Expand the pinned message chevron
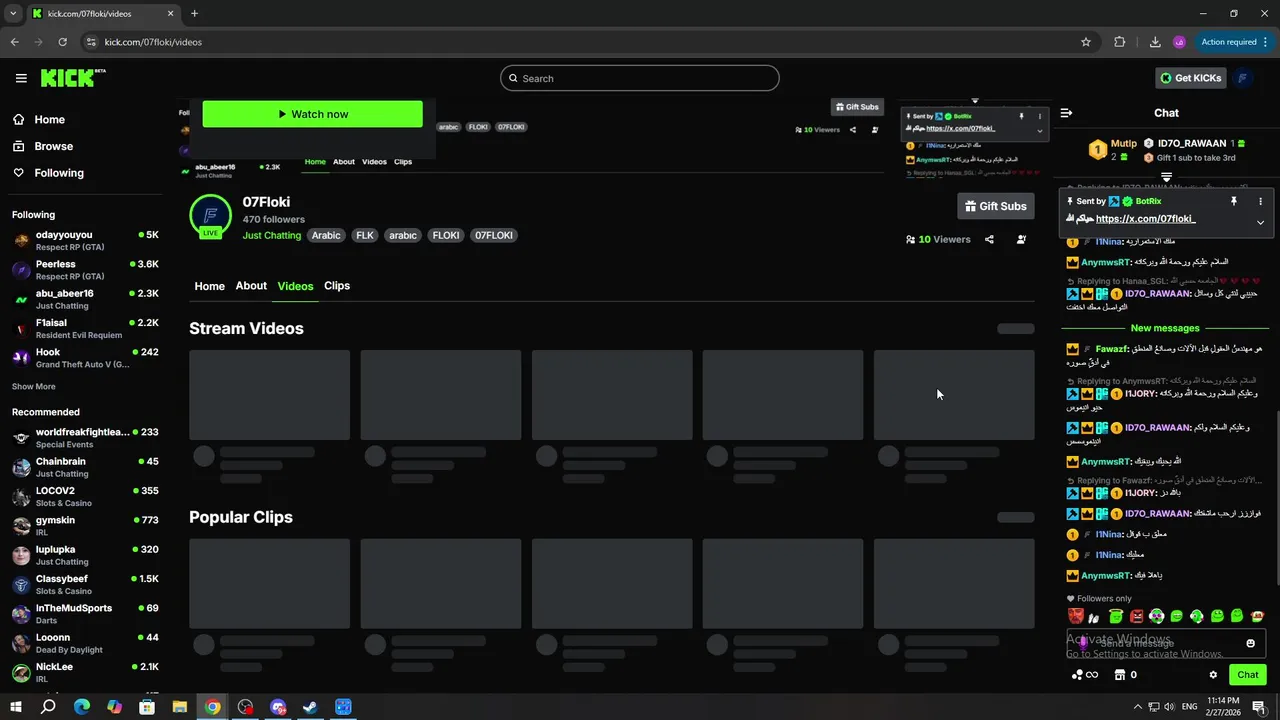 click(x=1260, y=222)
